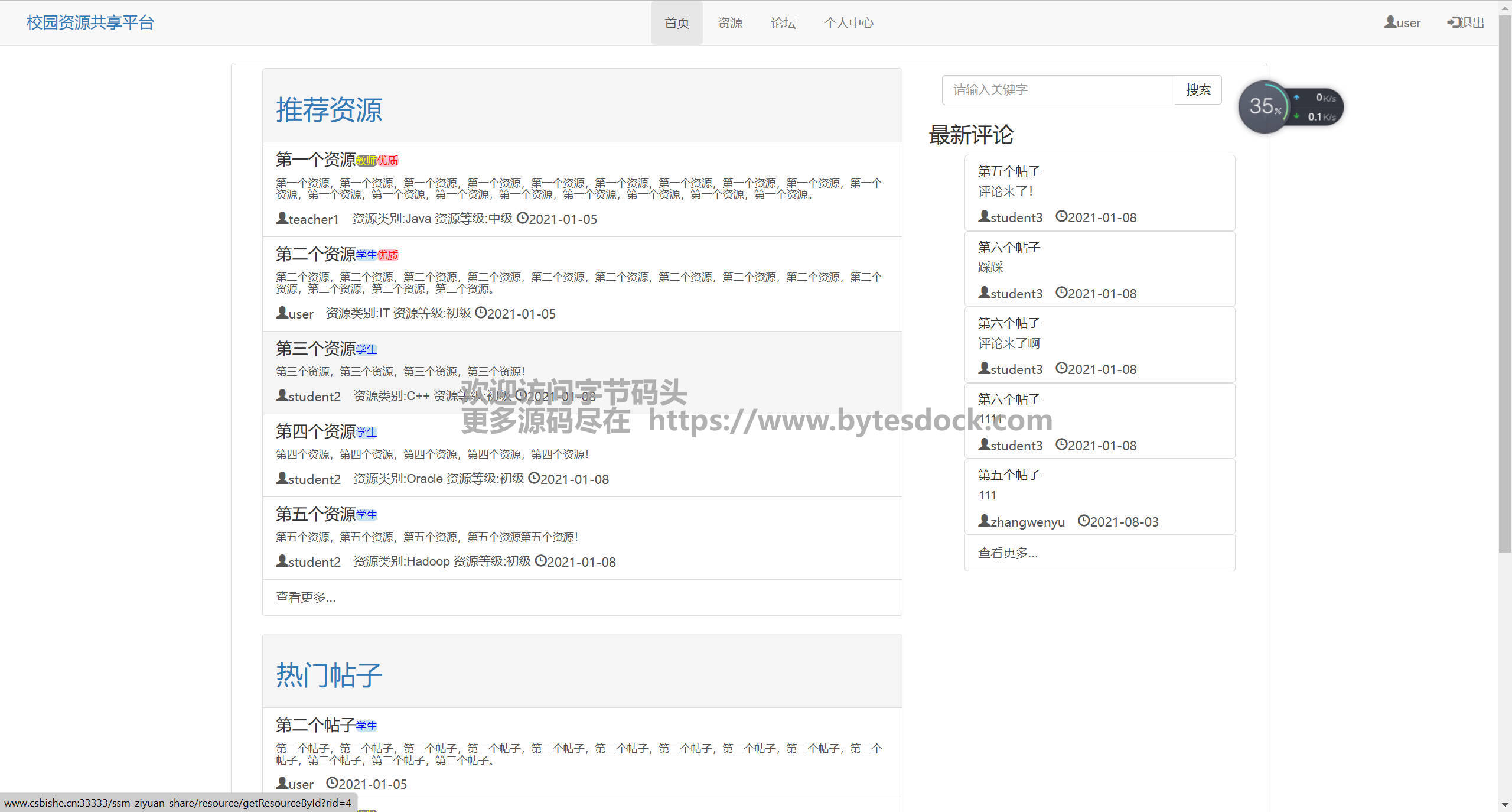1512x812 pixels.
Task: Click the logout arrow icon beside 退出
Action: 1453,22
